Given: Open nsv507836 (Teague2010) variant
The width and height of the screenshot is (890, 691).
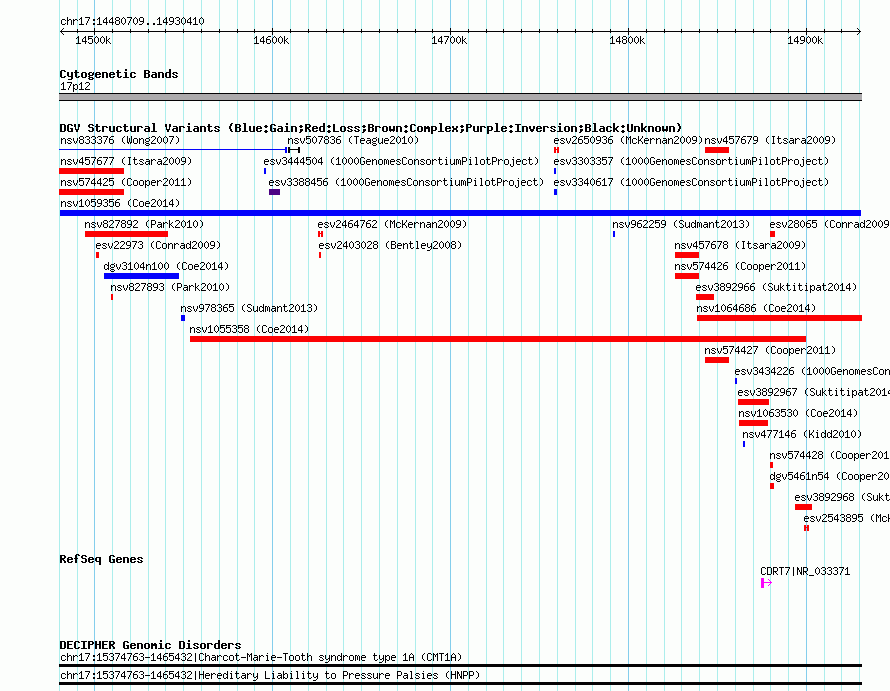Looking at the screenshot, I should click(353, 140).
